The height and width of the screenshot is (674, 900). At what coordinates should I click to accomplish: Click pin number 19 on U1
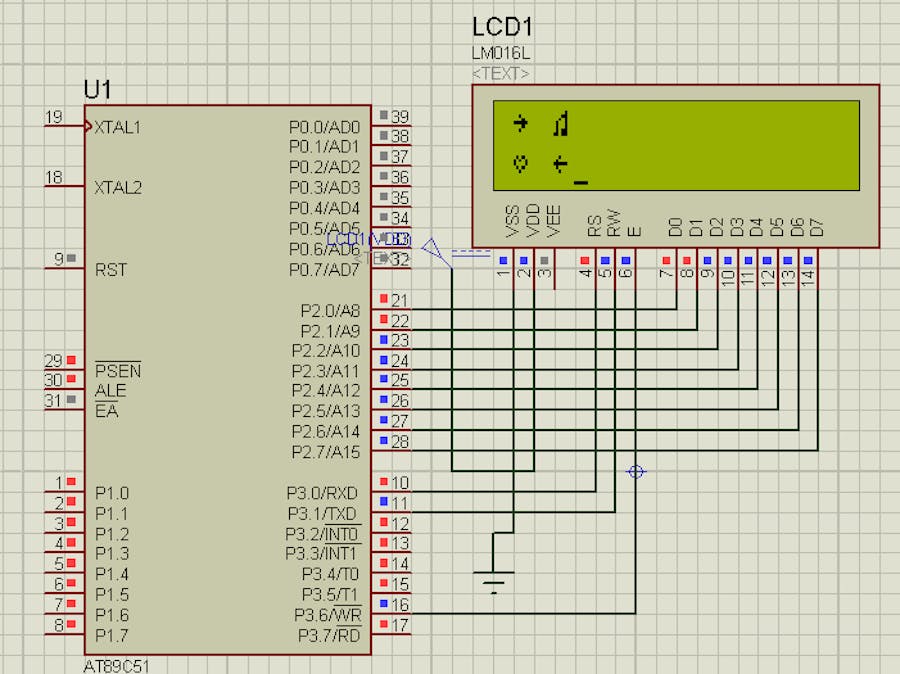54,117
